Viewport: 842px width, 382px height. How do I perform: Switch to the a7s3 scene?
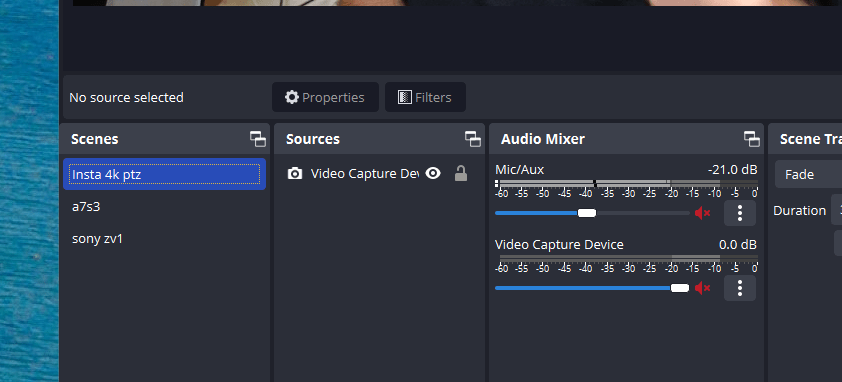point(164,206)
